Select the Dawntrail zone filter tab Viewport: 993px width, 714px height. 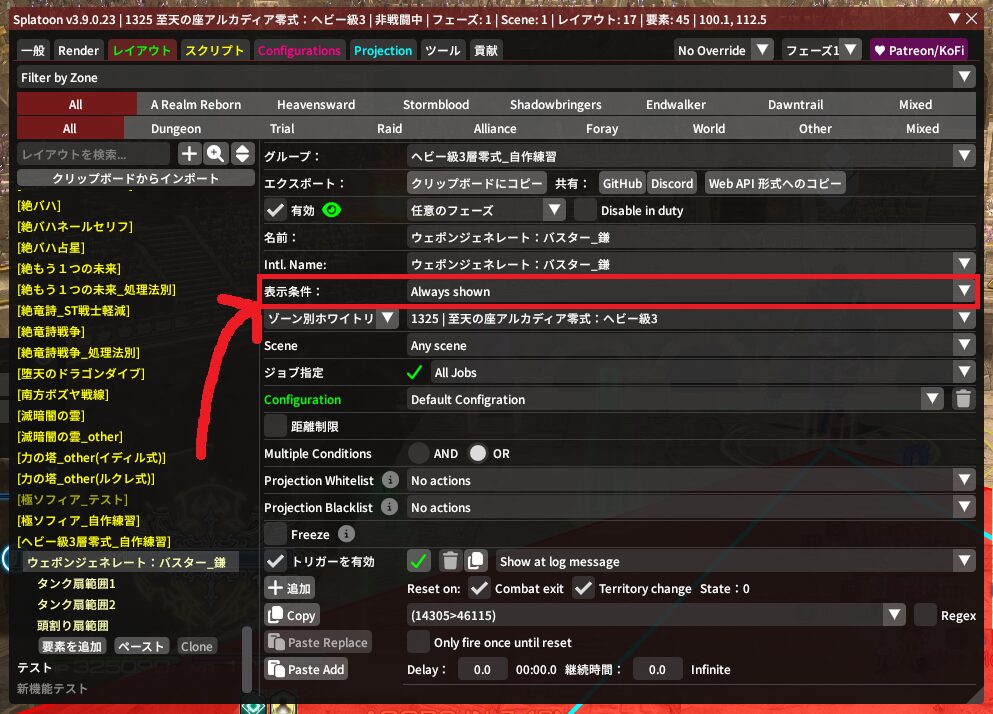pos(795,104)
